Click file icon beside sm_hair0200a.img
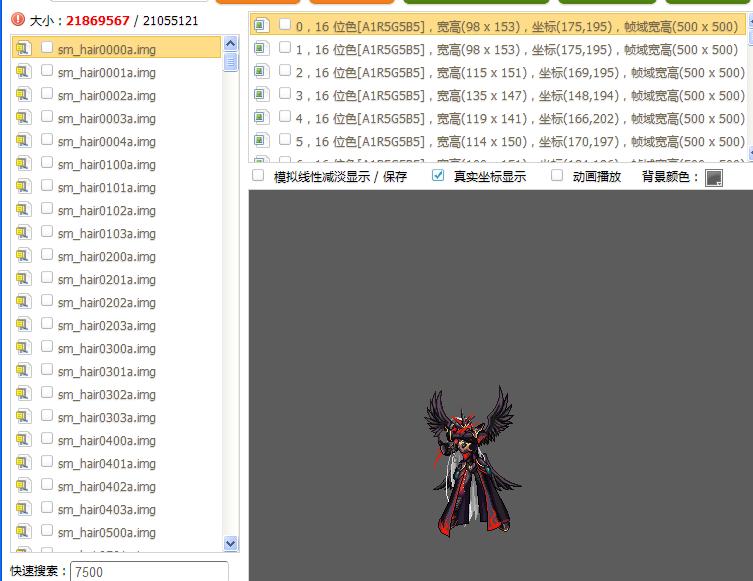 click(23, 255)
